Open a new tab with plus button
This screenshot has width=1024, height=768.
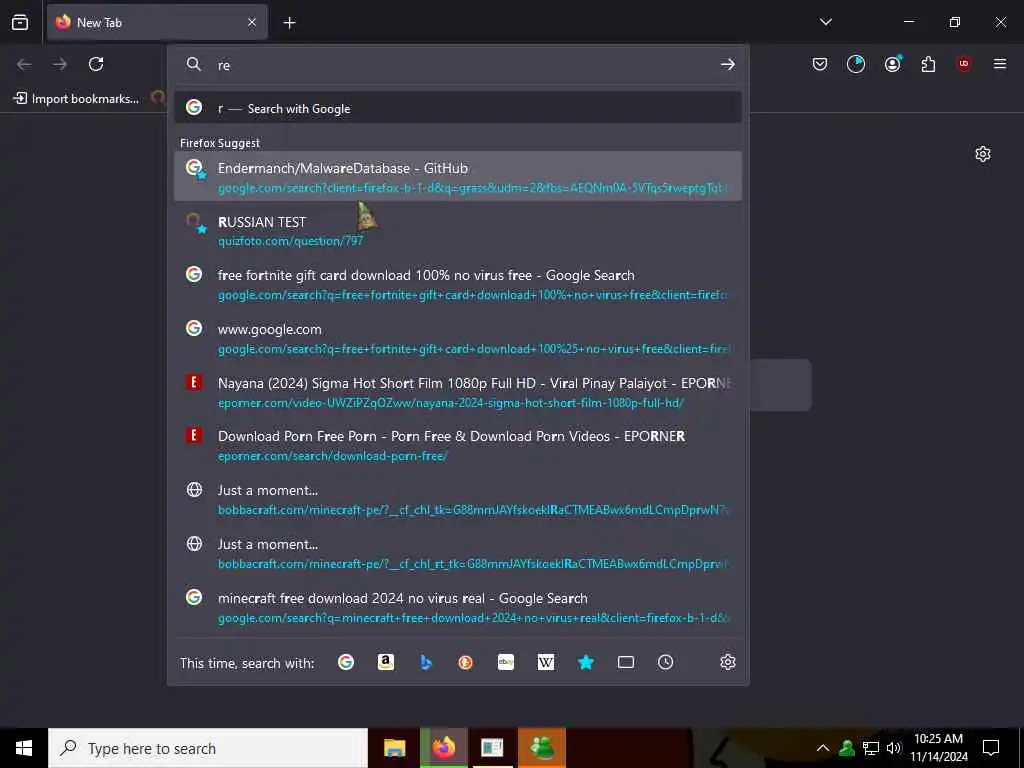289,23
